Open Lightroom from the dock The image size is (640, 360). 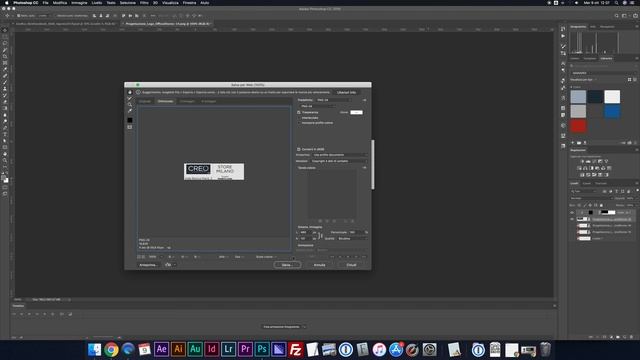click(228, 349)
